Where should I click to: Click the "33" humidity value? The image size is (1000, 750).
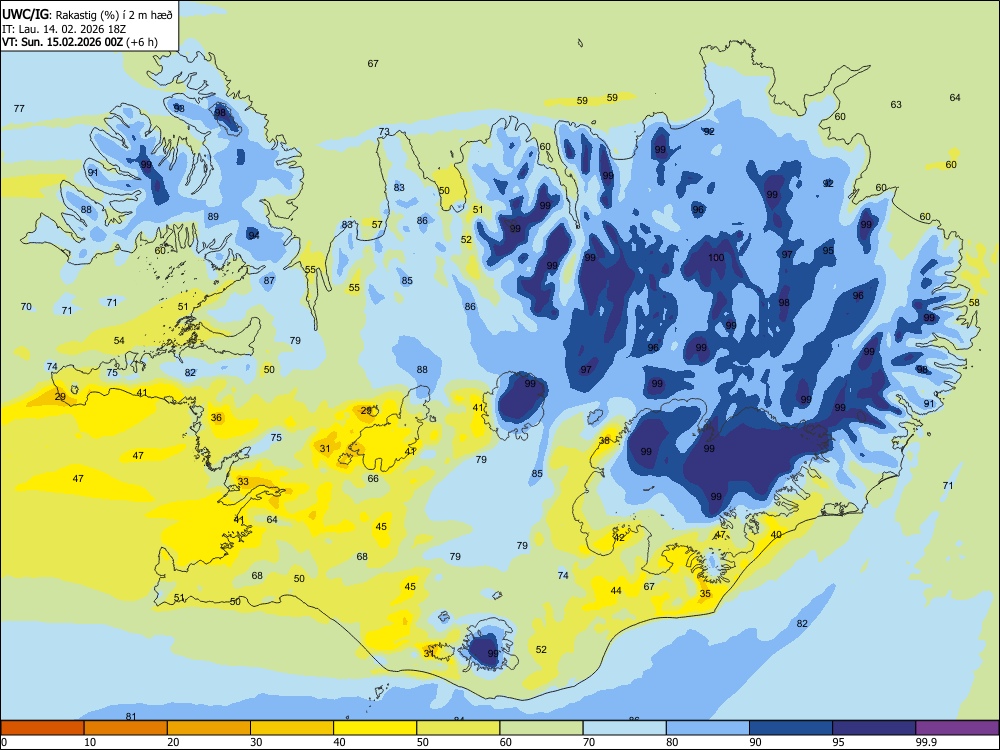coord(243,482)
